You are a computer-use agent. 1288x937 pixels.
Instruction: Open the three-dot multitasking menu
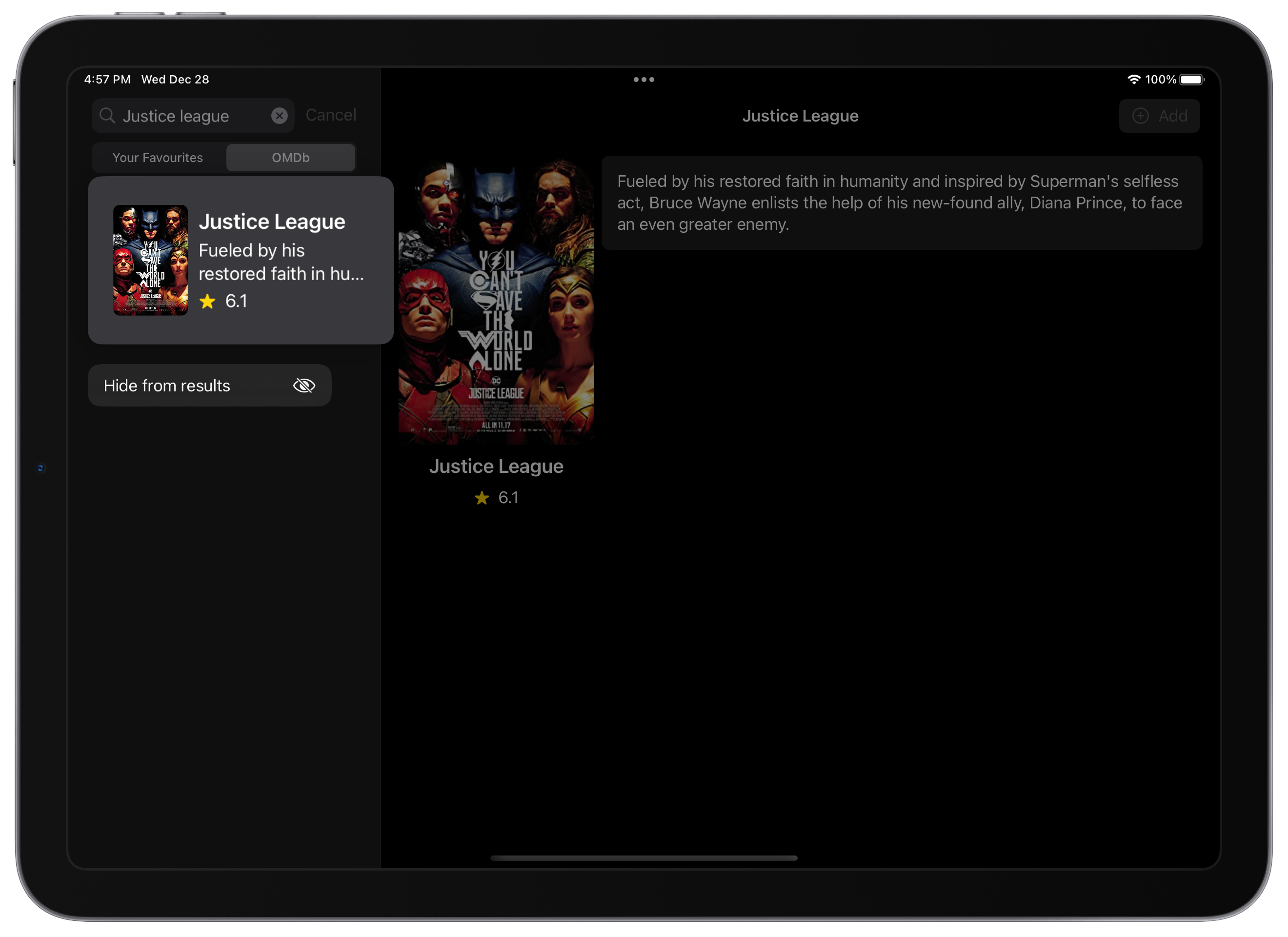pos(644,80)
